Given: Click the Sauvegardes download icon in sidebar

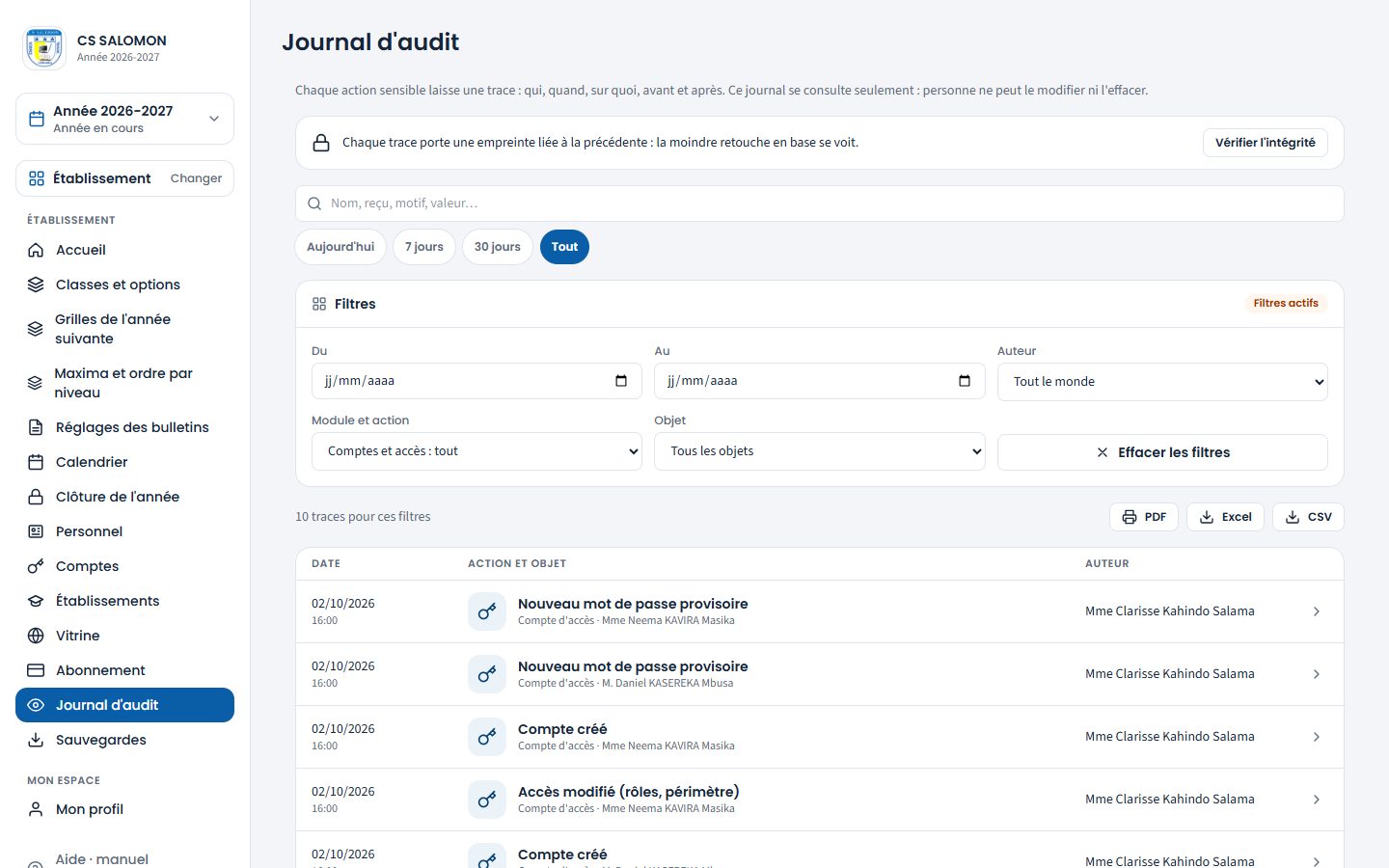Looking at the screenshot, I should (x=36, y=740).
